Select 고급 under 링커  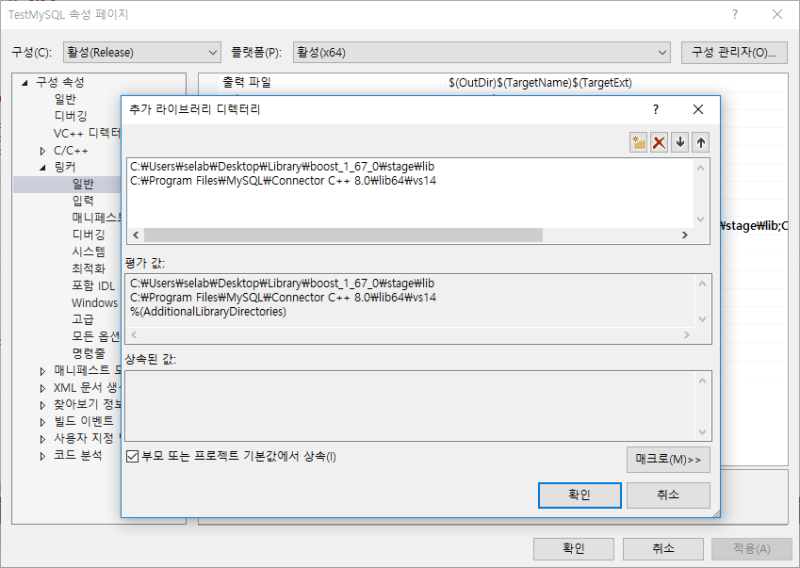click(x=83, y=319)
